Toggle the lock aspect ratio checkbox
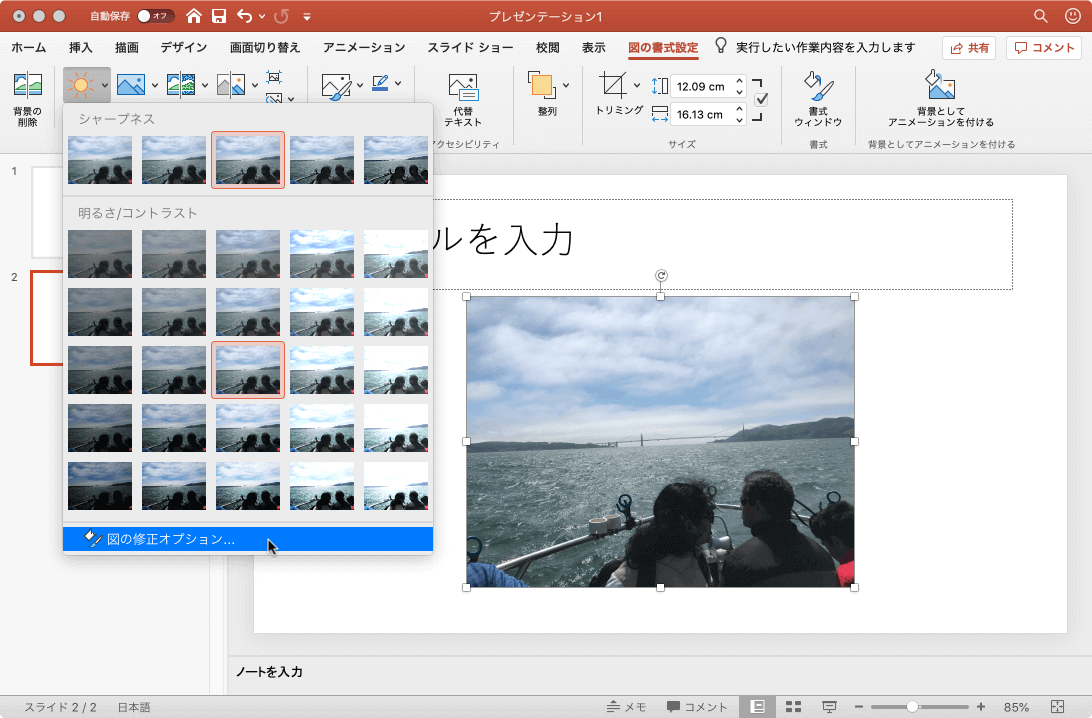The image size is (1092, 718). point(761,99)
